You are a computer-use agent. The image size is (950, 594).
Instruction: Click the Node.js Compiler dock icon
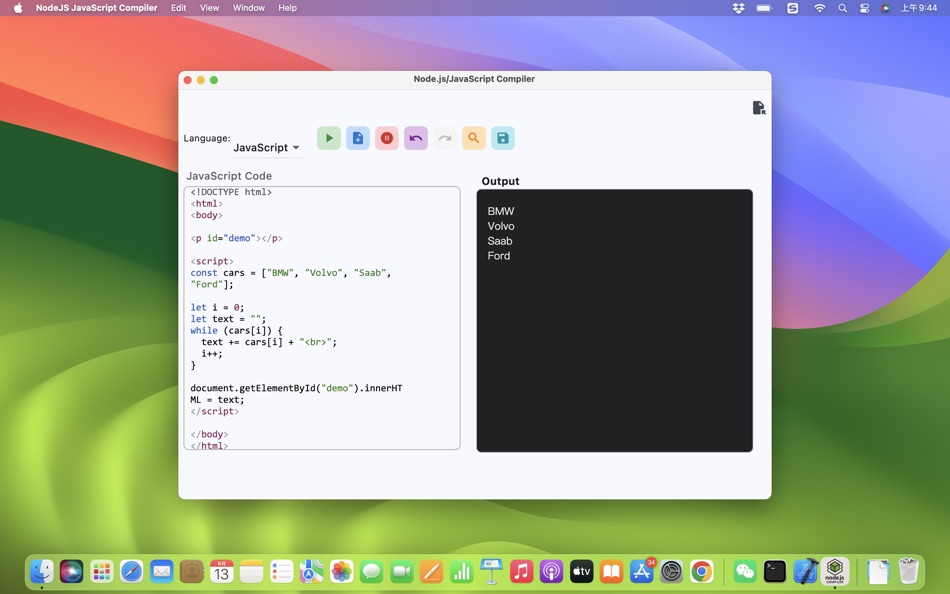tap(835, 571)
